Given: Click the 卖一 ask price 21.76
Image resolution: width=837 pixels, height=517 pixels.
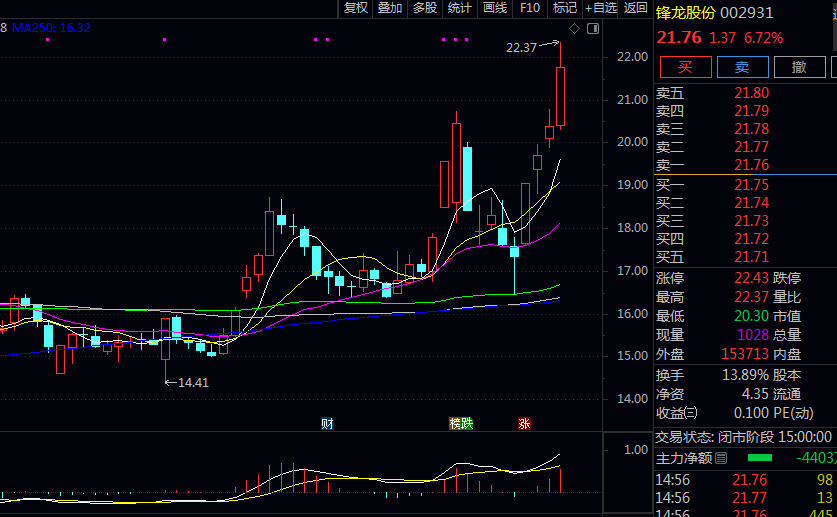Looking at the screenshot, I should (751, 165).
